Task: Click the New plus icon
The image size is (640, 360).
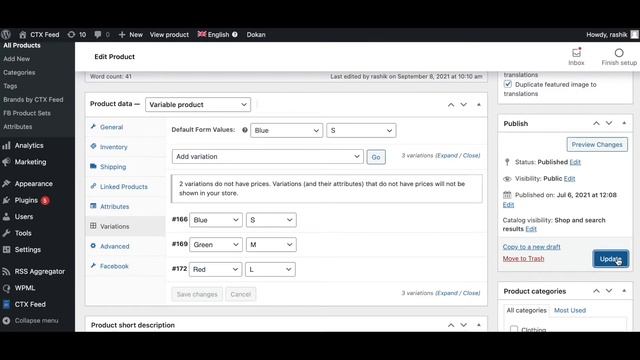Action: pos(122,35)
